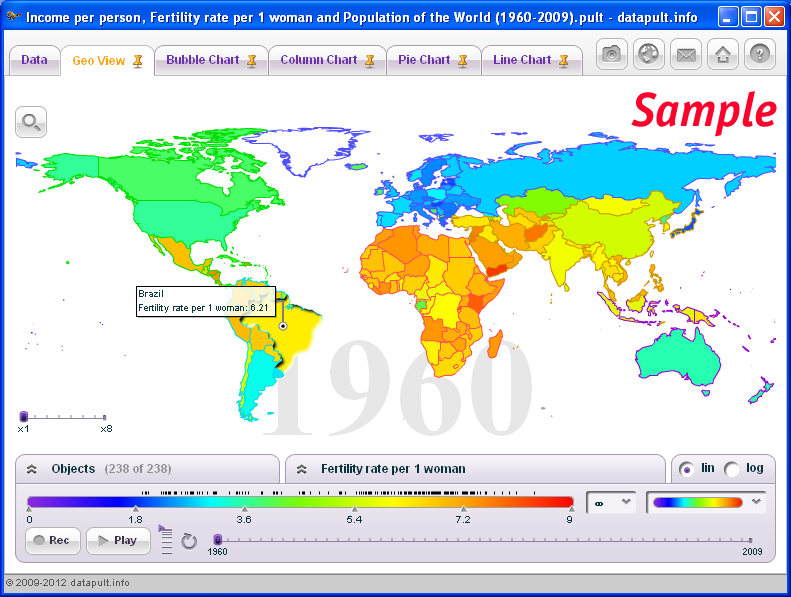791x597 pixels.
Task: Click the 'x8' zoom label
Action: pos(106,429)
